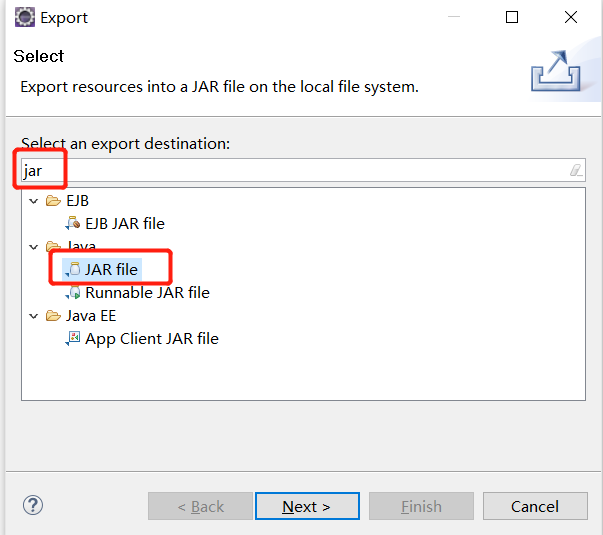
Task: Open help via question mark icon
Action: (x=33, y=505)
